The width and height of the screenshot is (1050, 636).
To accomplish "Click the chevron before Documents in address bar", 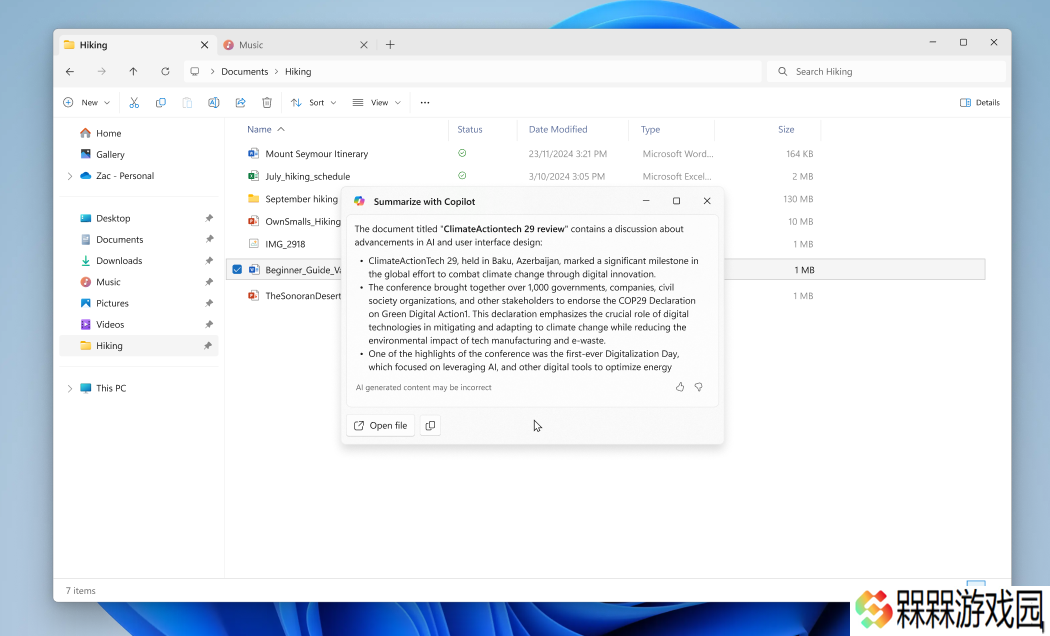I will pos(212,72).
